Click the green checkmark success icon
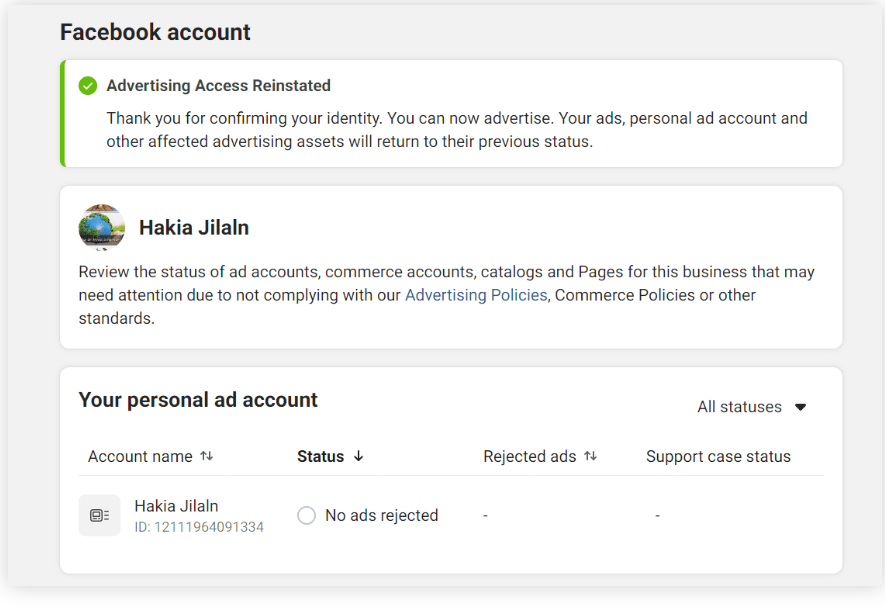The height and width of the screenshot is (607, 885). coord(88,86)
